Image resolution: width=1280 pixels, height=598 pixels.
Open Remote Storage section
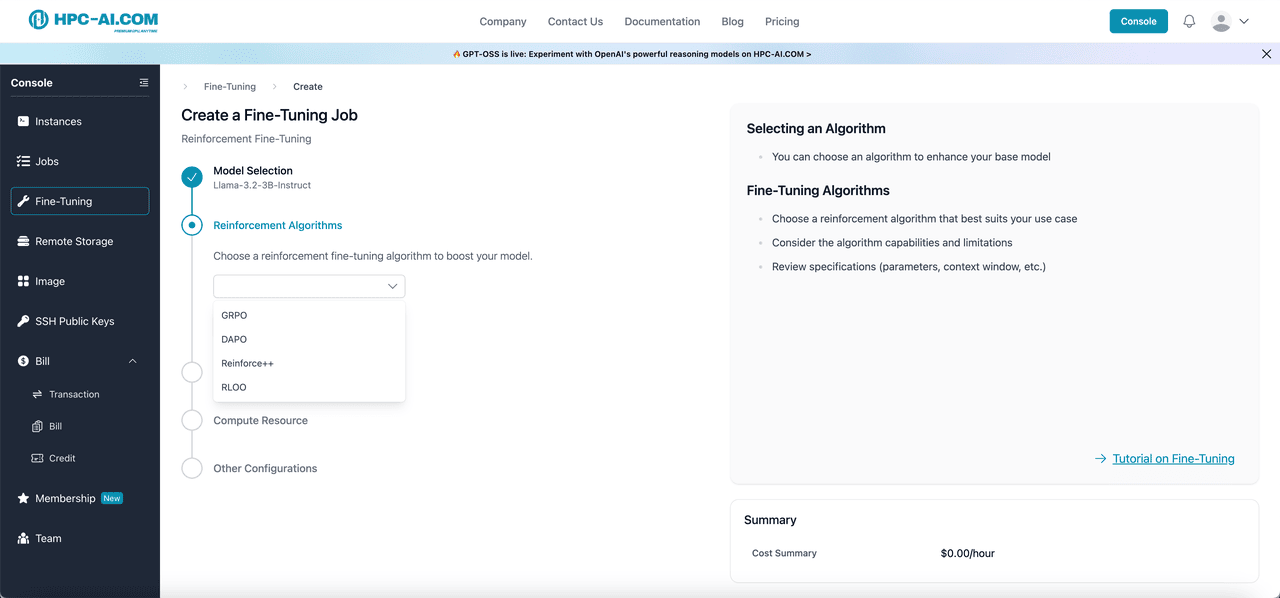pos(74,242)
